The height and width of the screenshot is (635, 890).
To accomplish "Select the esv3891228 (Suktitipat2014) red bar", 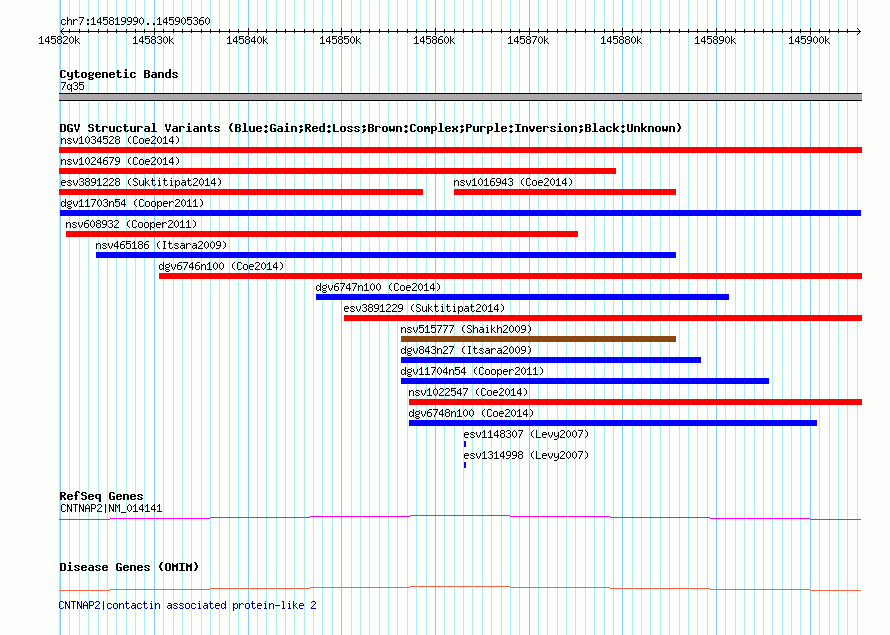I will [x=241, y=192].
